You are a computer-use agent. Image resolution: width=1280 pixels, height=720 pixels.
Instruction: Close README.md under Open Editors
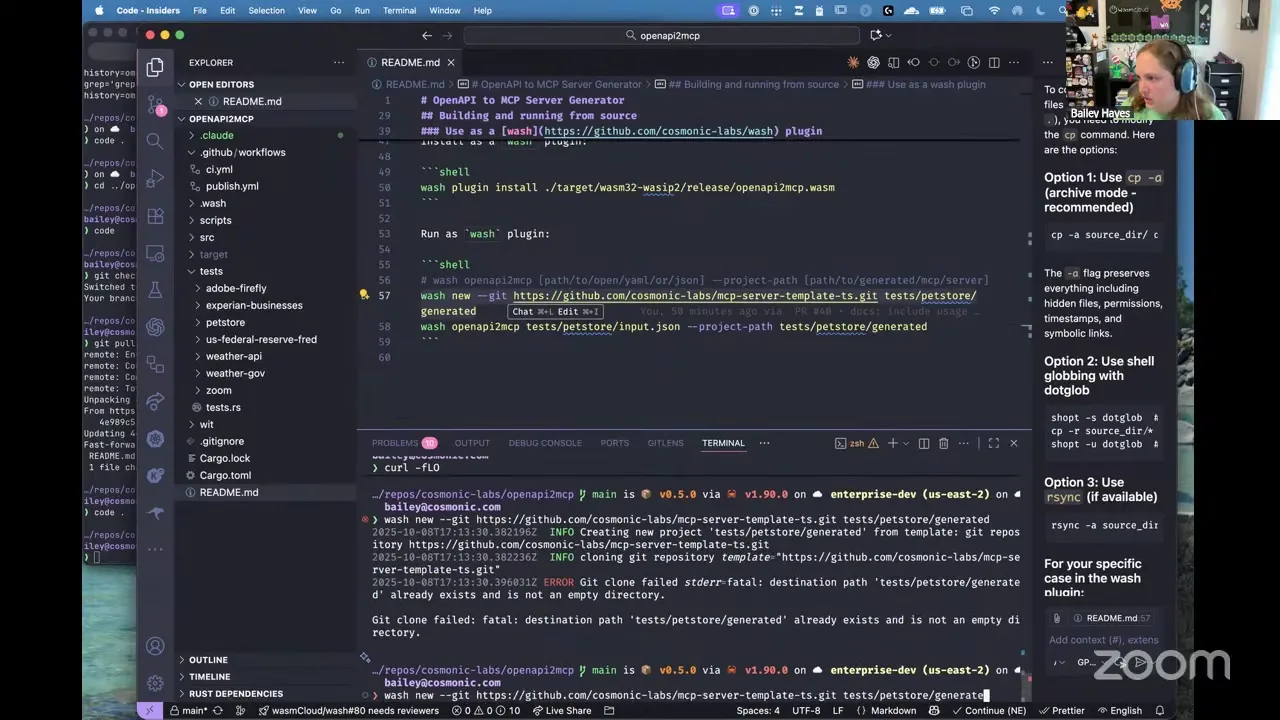(198, 101)
